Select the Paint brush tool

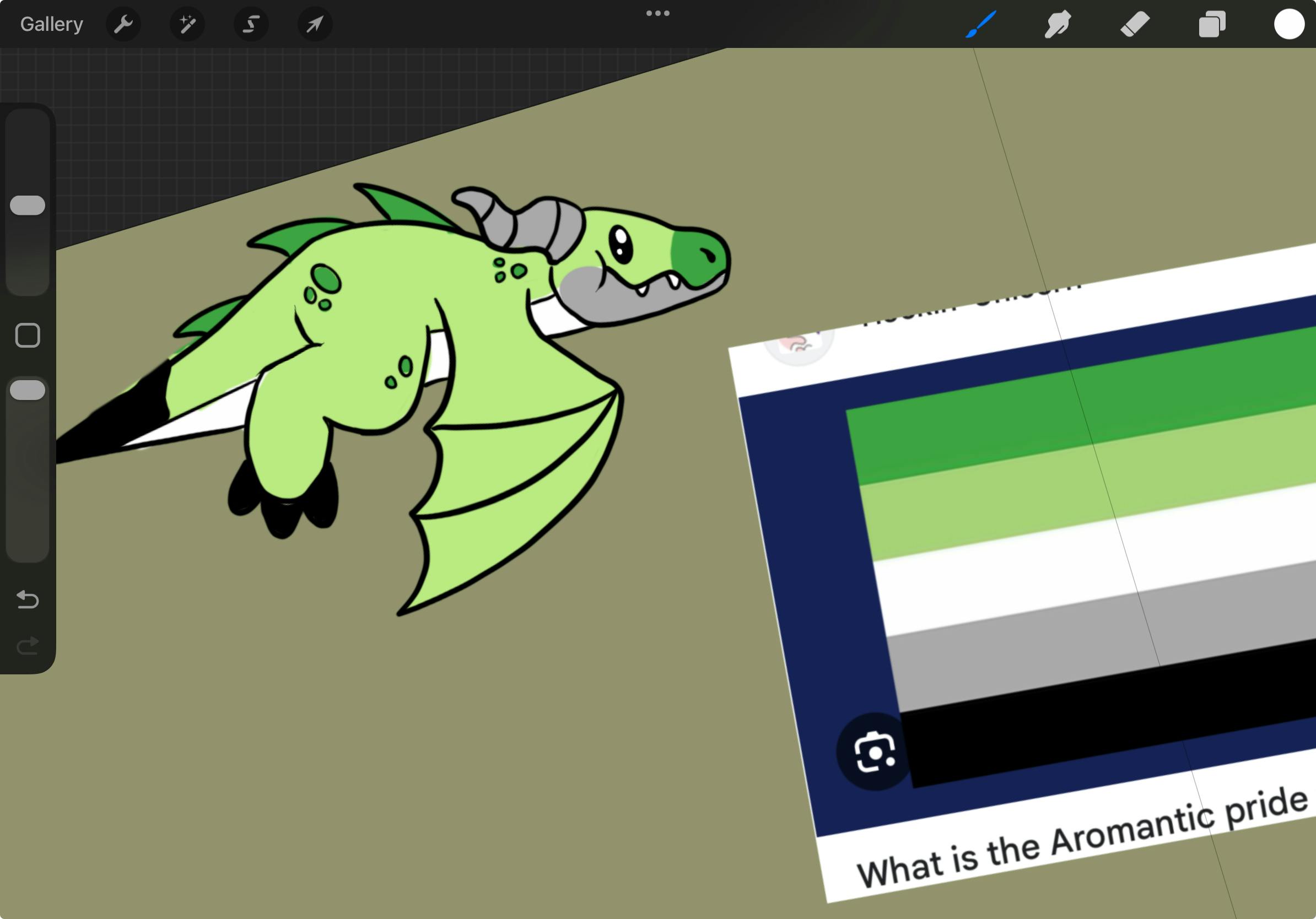pyautogui.click(x=981, y=24)
